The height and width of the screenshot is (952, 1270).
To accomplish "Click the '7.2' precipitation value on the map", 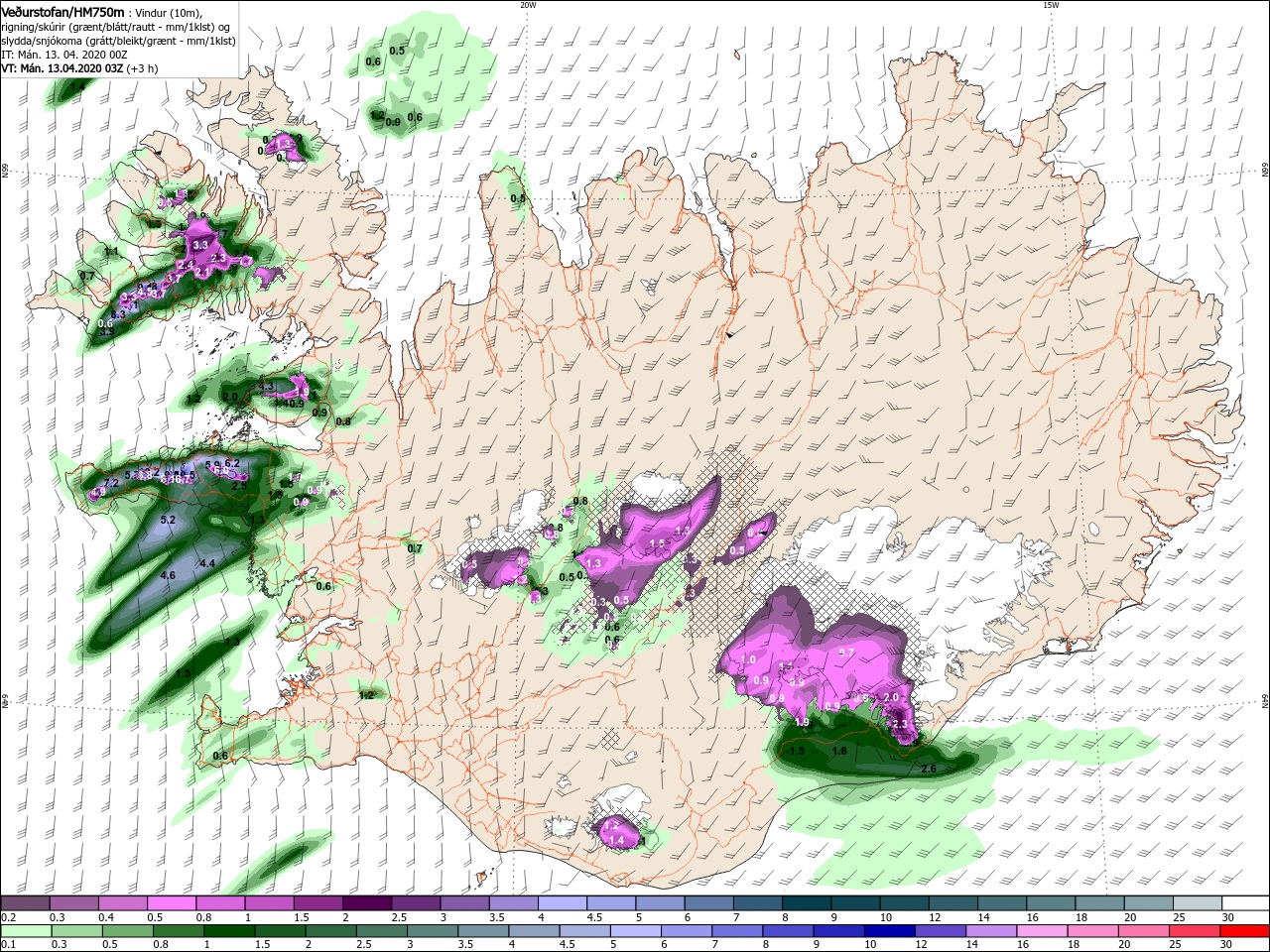I will [112, 483].
